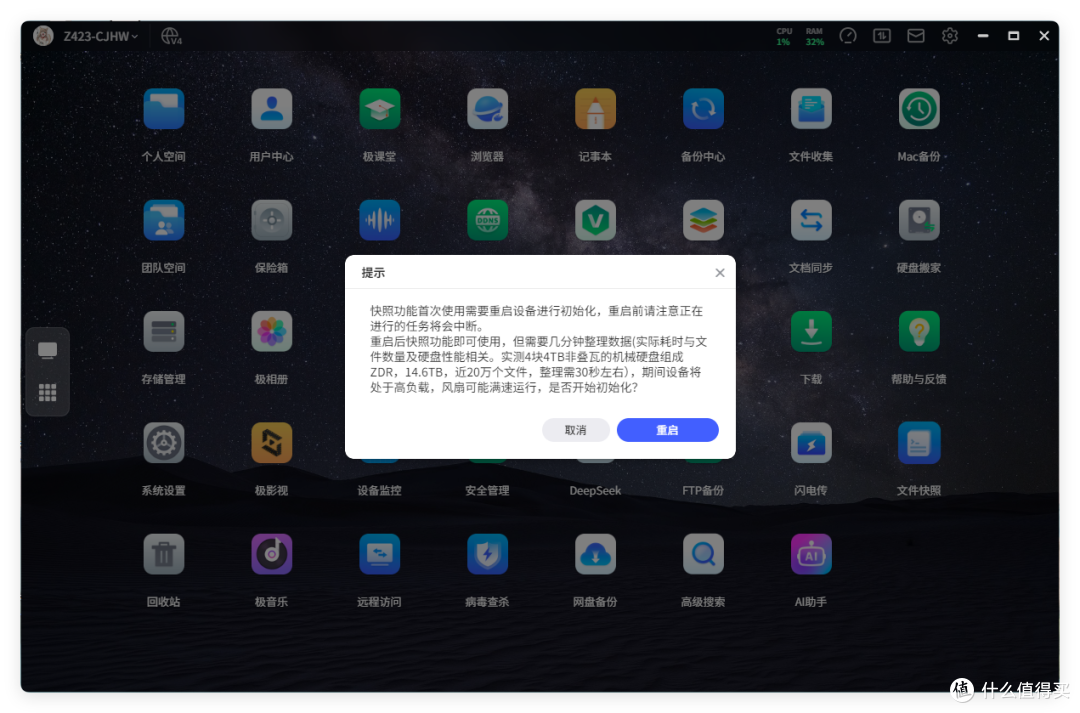Open the green DDNS app icon
The height and width of the screenshot is (713, 1080).
pyautogui.click(x=487, y=220)
